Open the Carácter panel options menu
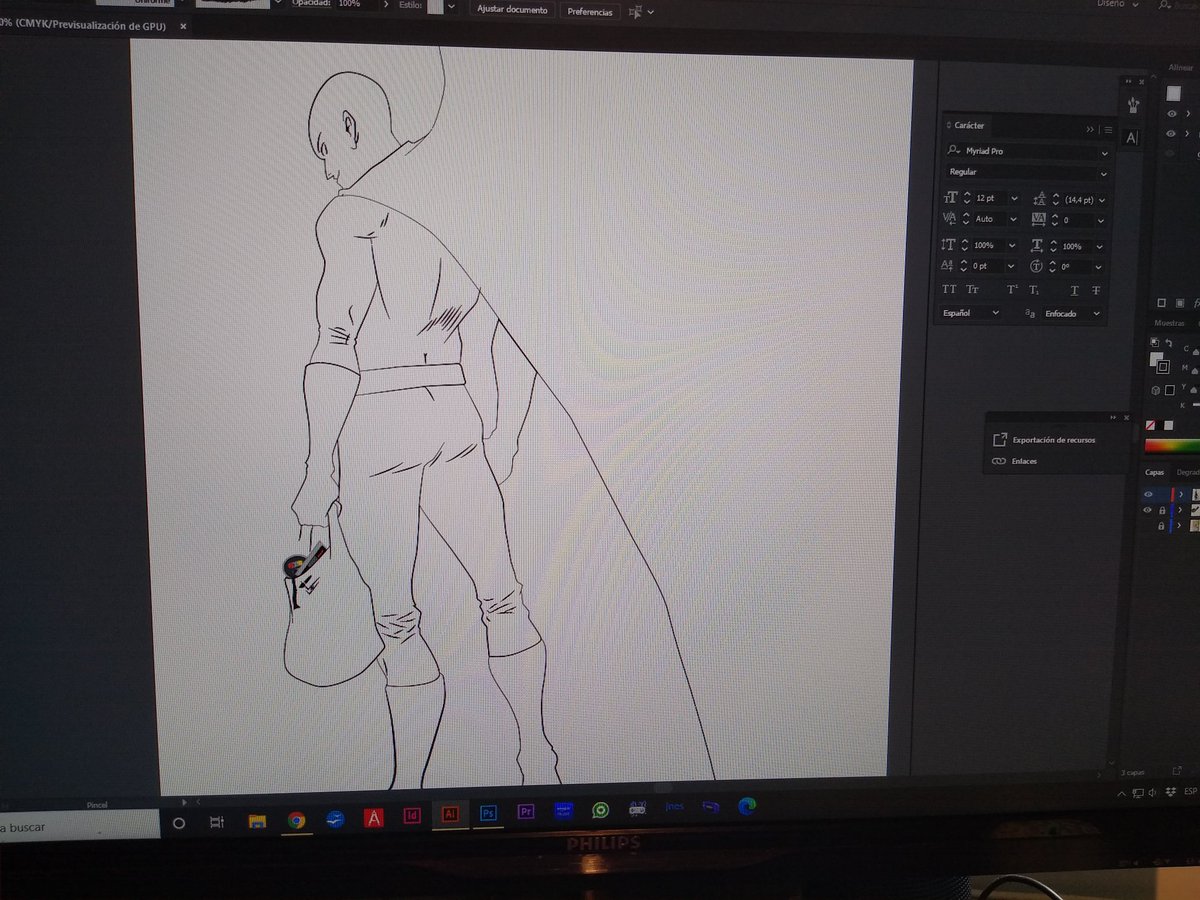1200x900 pixels. pyautogui.click(x=1108, y=129)
